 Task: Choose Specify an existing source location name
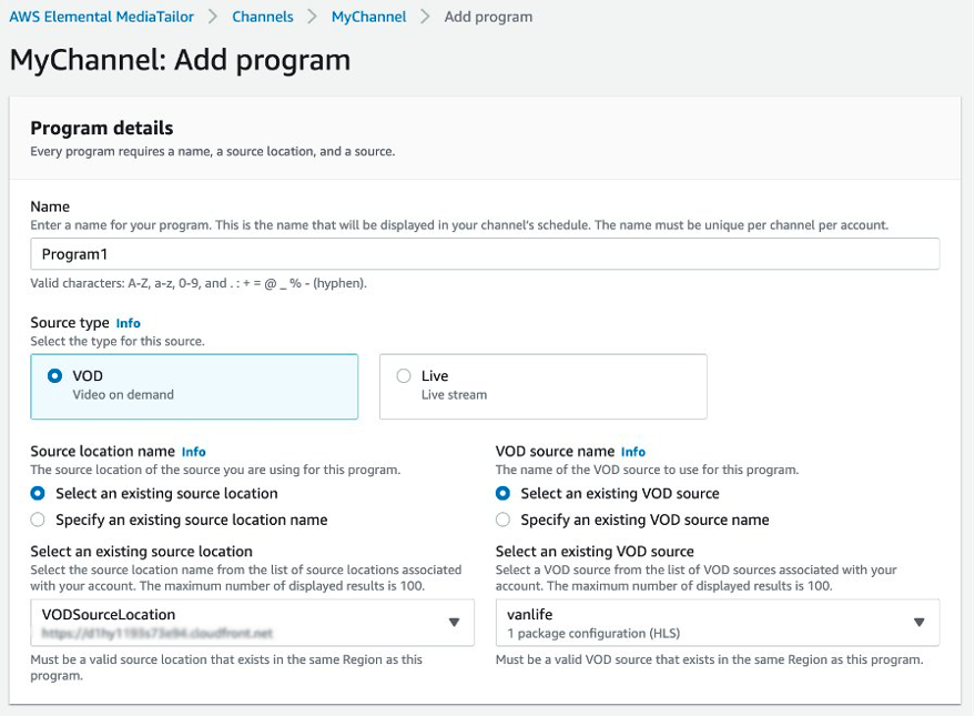point(38,520)
